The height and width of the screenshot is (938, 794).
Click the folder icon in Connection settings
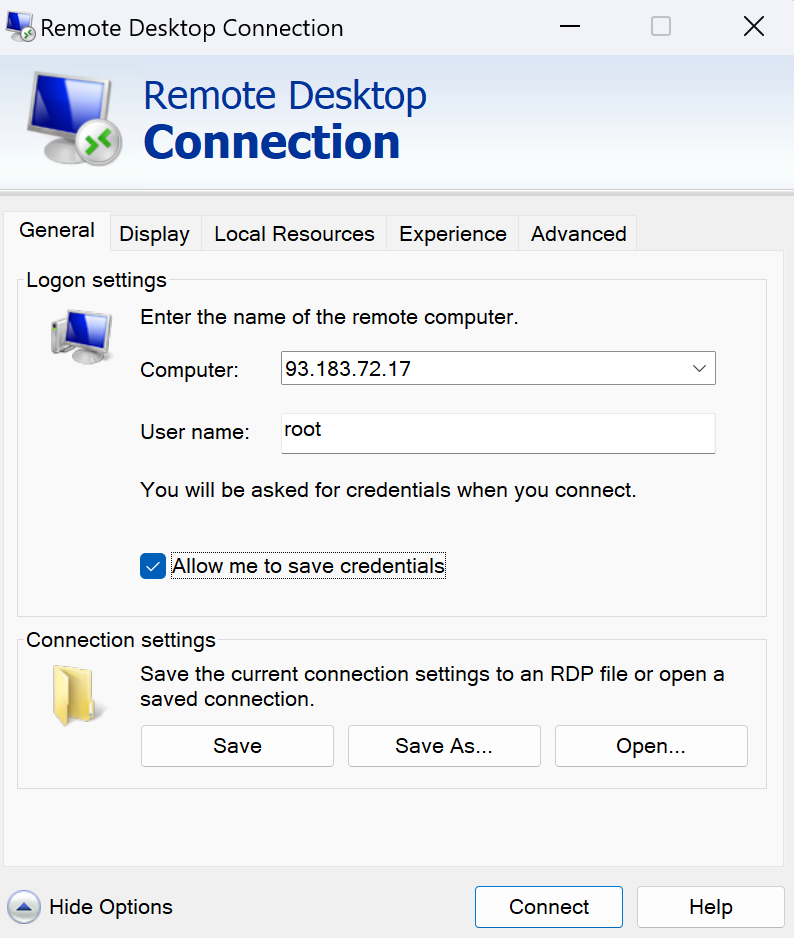click(78, 695)
